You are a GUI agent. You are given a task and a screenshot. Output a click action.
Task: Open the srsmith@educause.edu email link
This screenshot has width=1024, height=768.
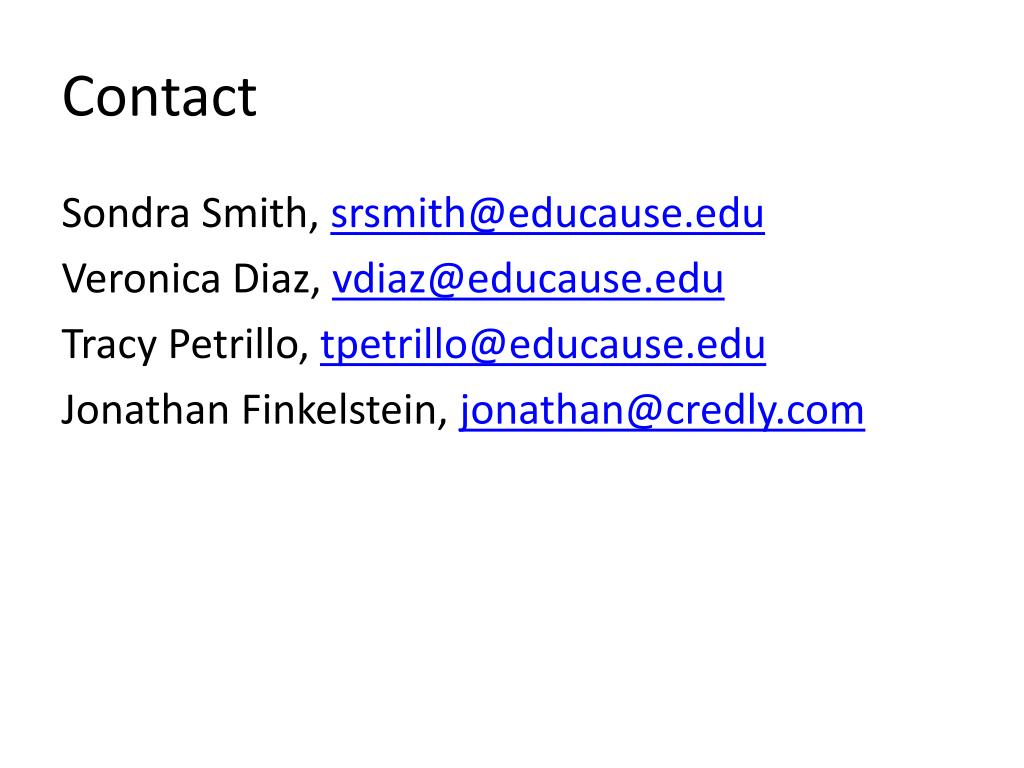coord(547,214)
